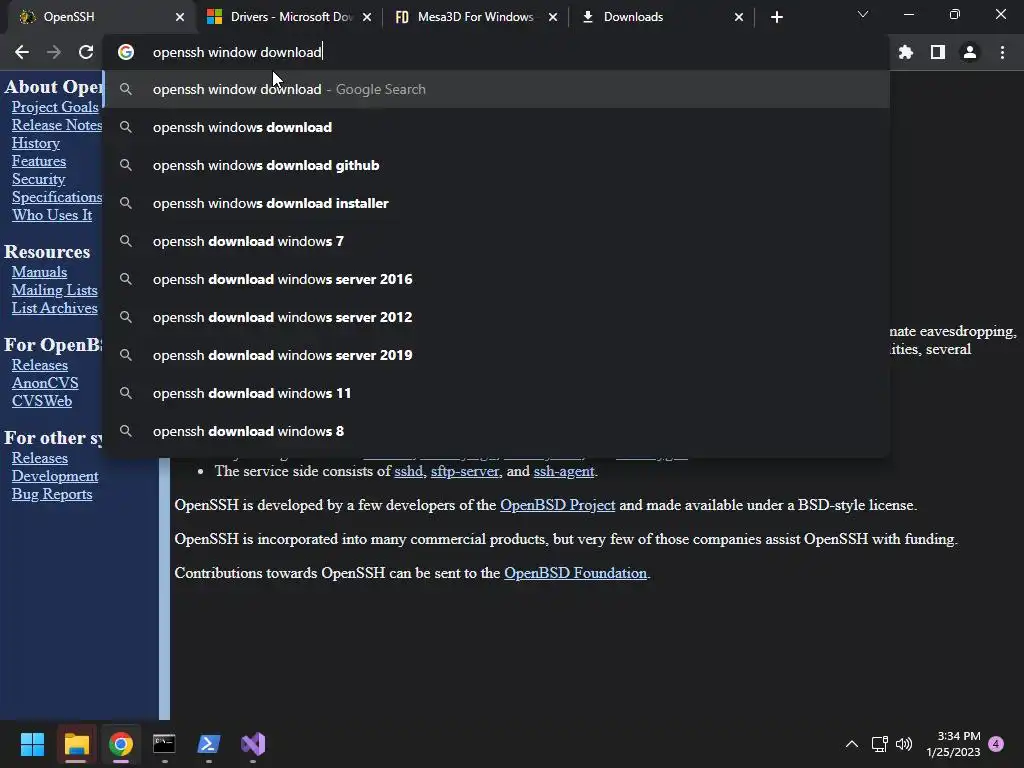Follow the ssh-agent link
This screenshot has height=768, width=1024.
pyautogui.click(x=564, y=471)
